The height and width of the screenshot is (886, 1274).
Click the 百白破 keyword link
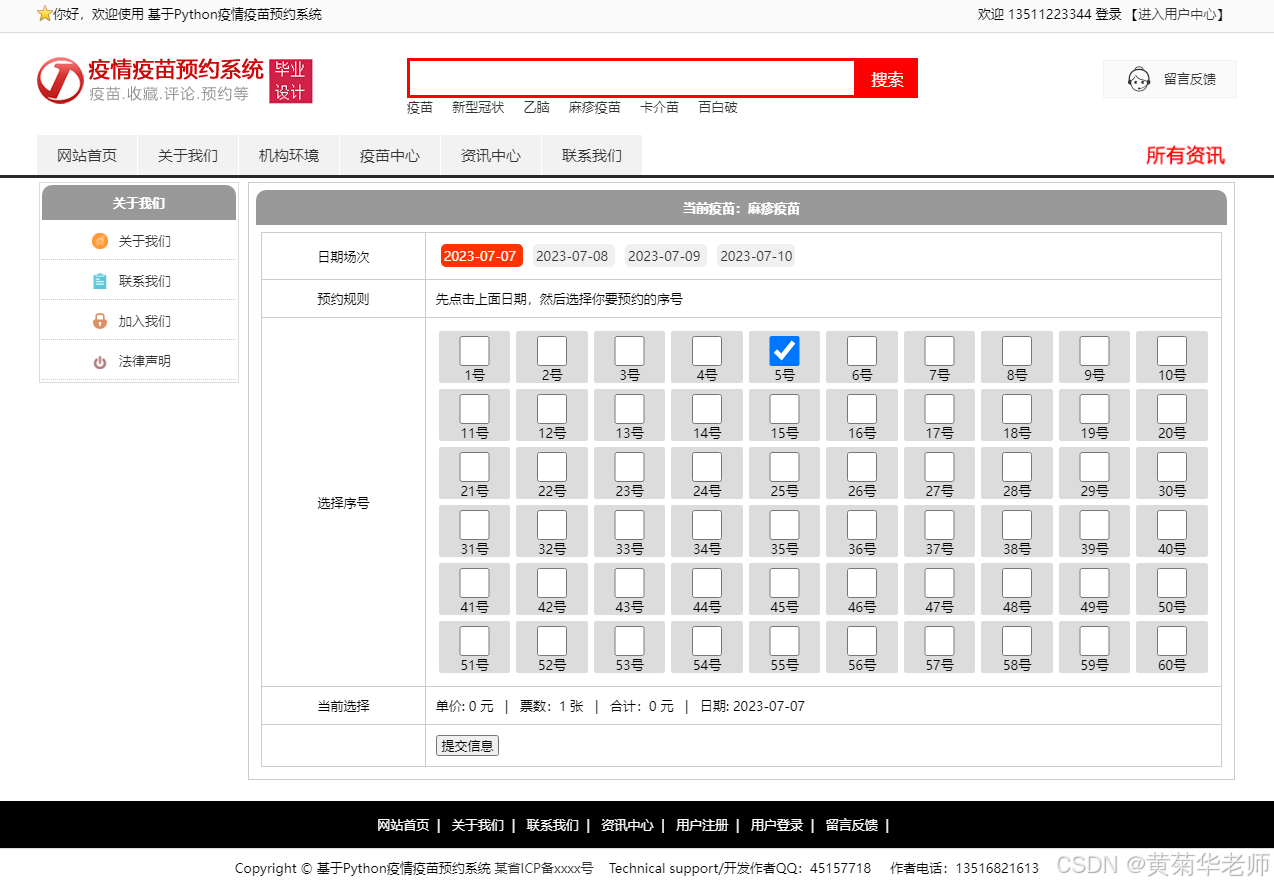click(x=718, y=107)
